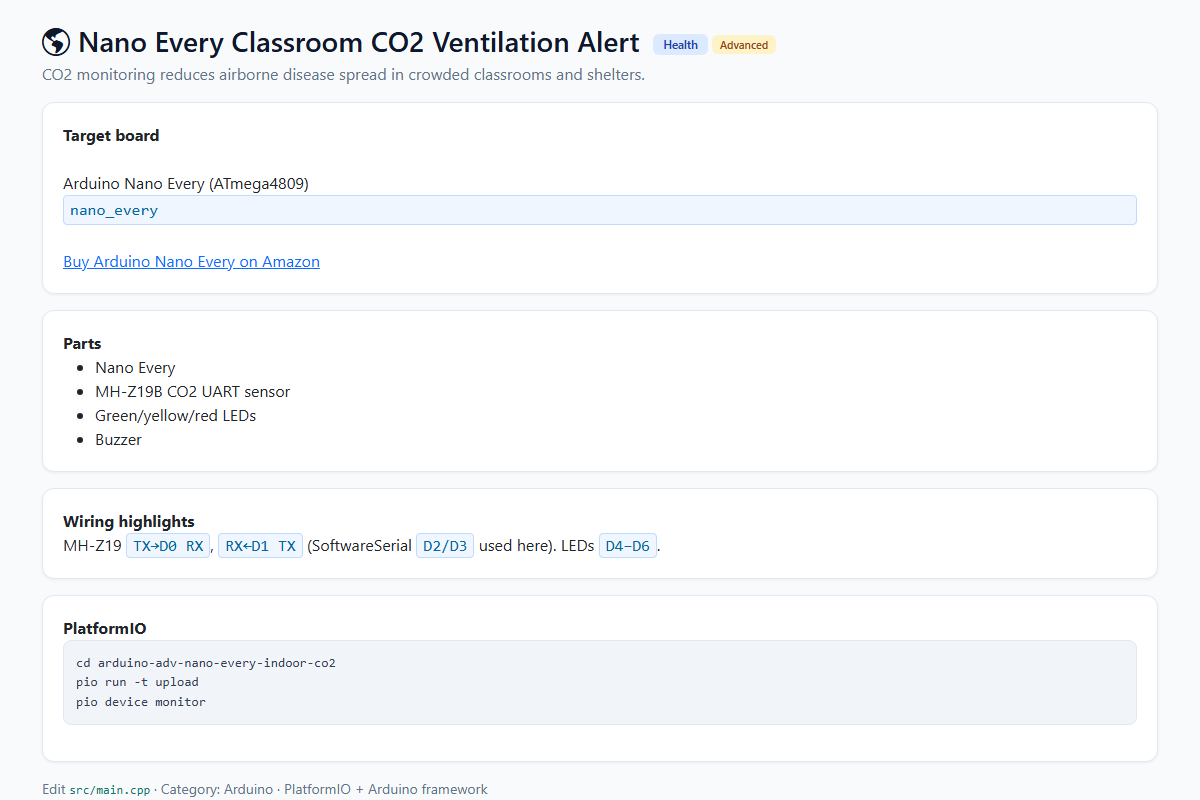The width and height of the screenshot is (1200, 800).
Task: Click the RX←D1 TX code chip
Action: click(260, 546)
